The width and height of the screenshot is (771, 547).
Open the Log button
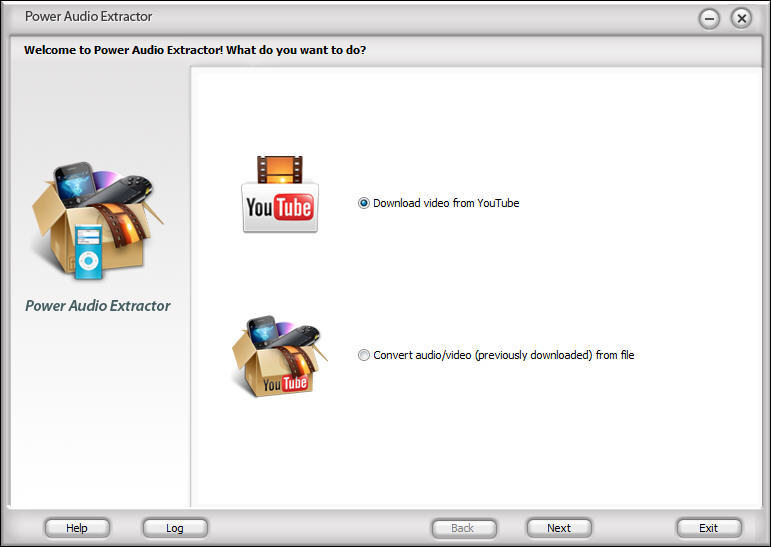point(175,528)
